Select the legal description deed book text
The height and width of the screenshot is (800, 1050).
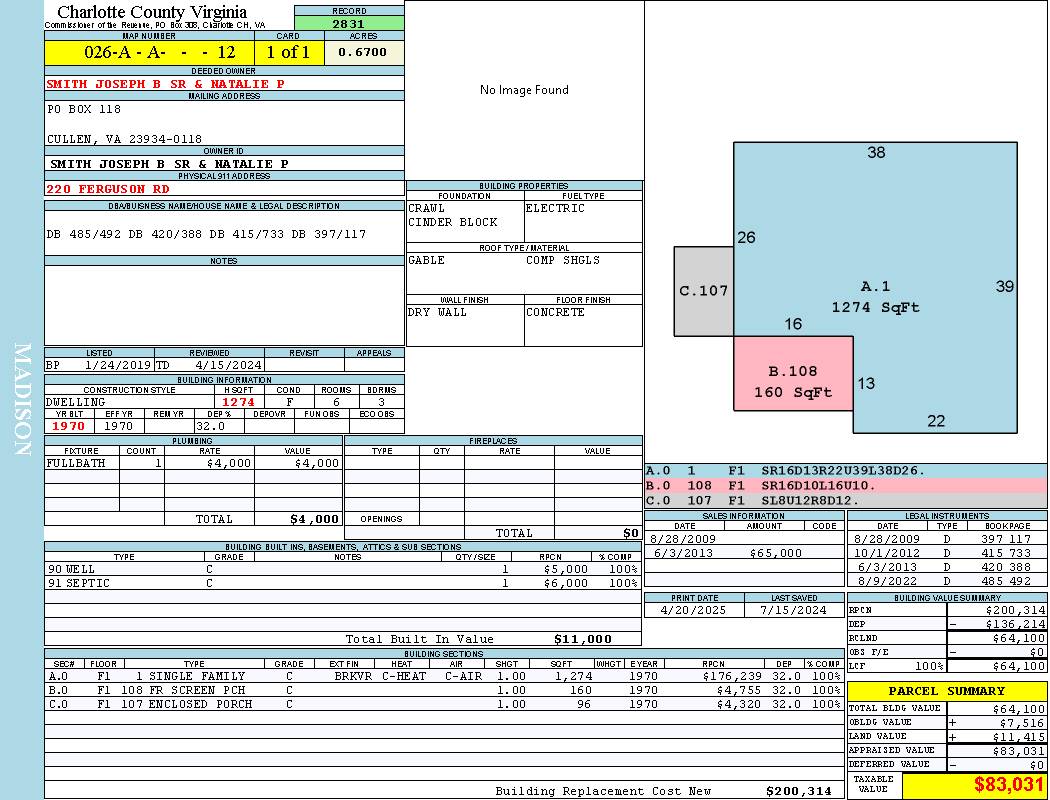click(x=206, y=234)
